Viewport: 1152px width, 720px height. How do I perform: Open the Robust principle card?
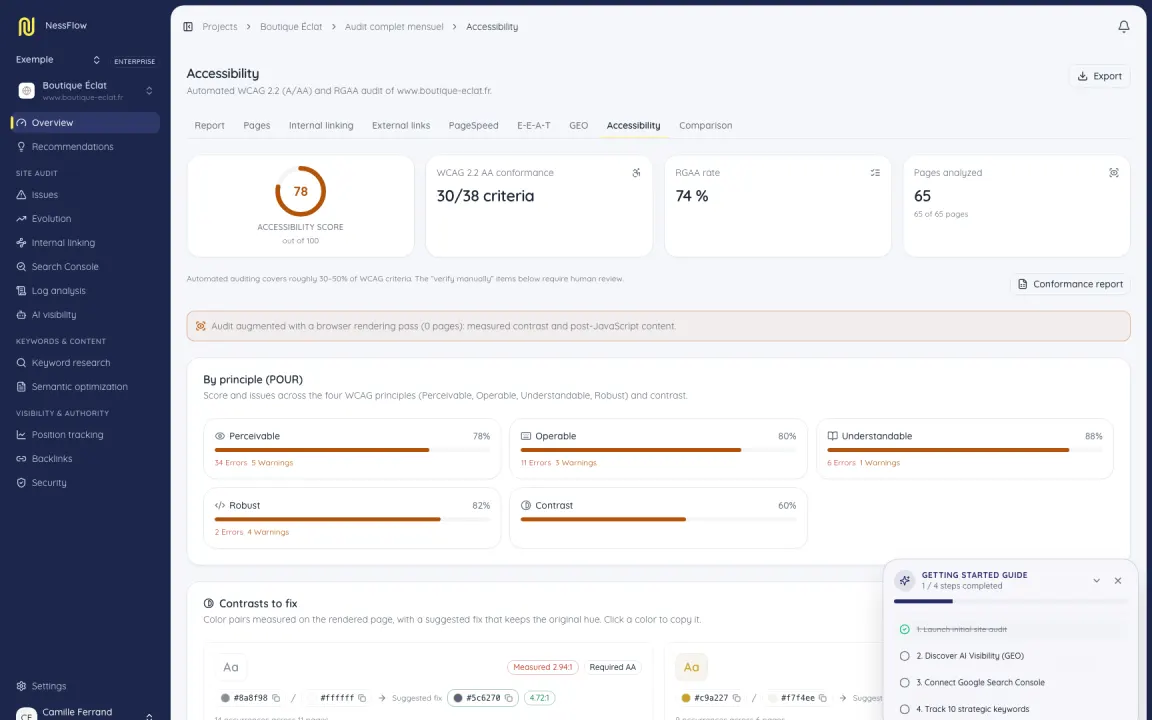(x=352, y=518)
